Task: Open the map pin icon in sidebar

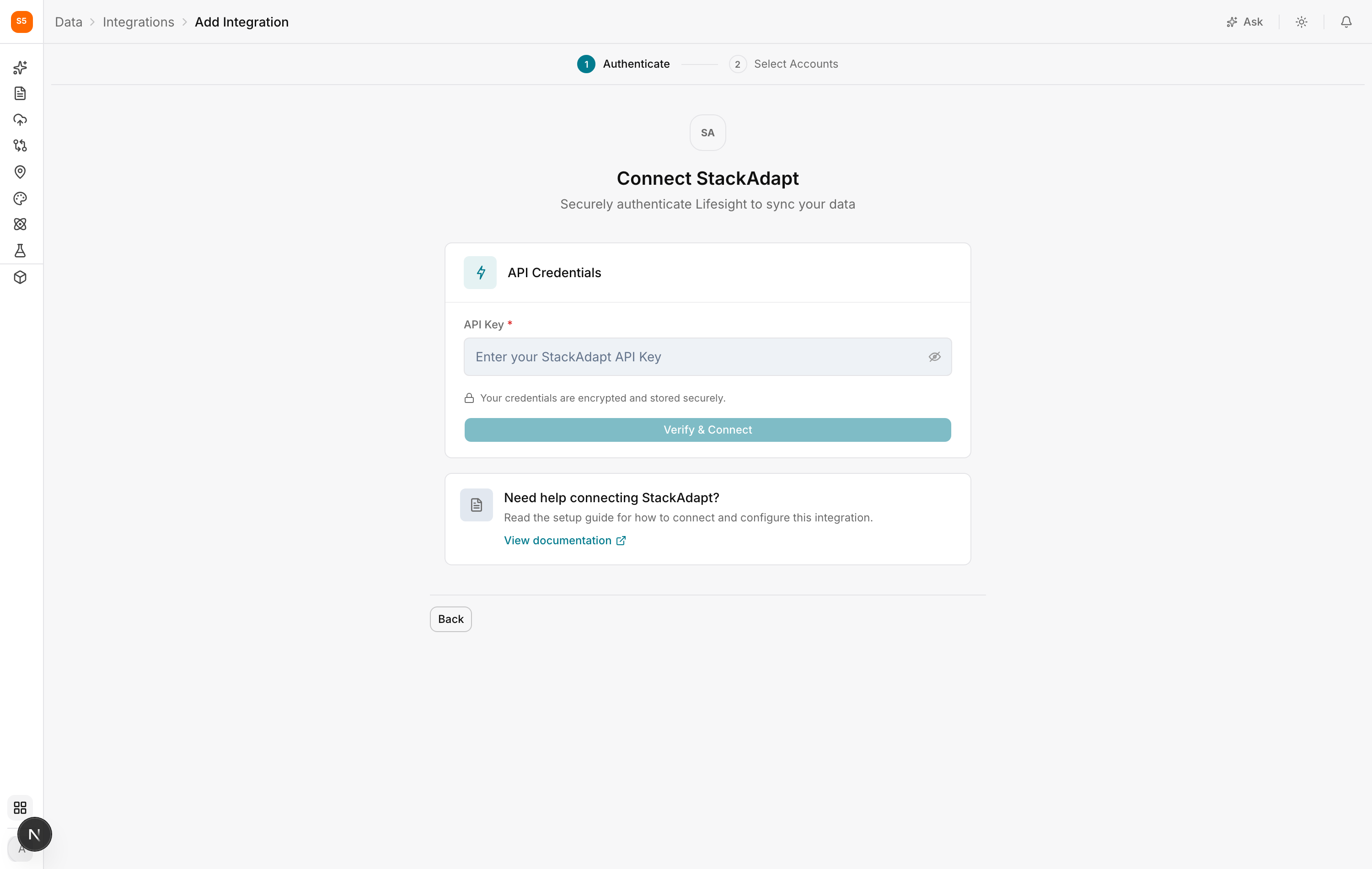Action: (20, 172)
